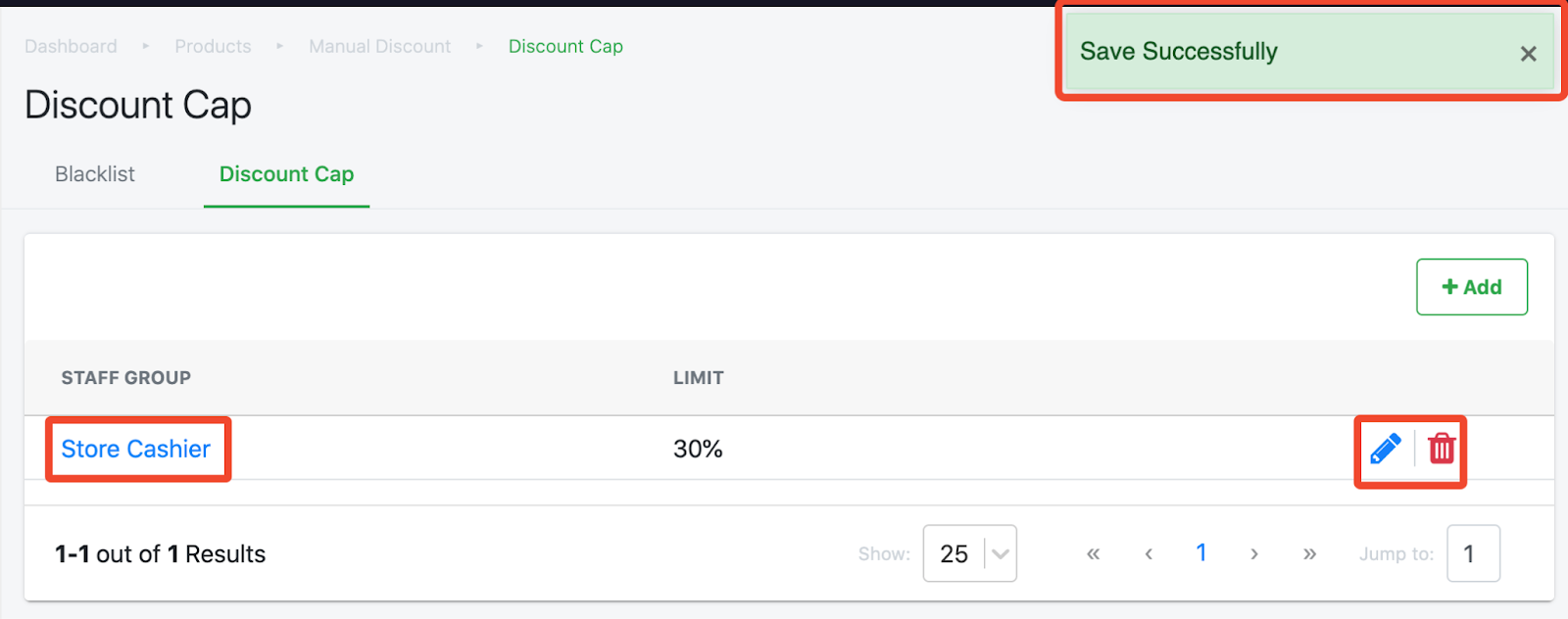The image size is (1568, 619).
Task: Go to next page arrow
Action: coord(1253,554)
